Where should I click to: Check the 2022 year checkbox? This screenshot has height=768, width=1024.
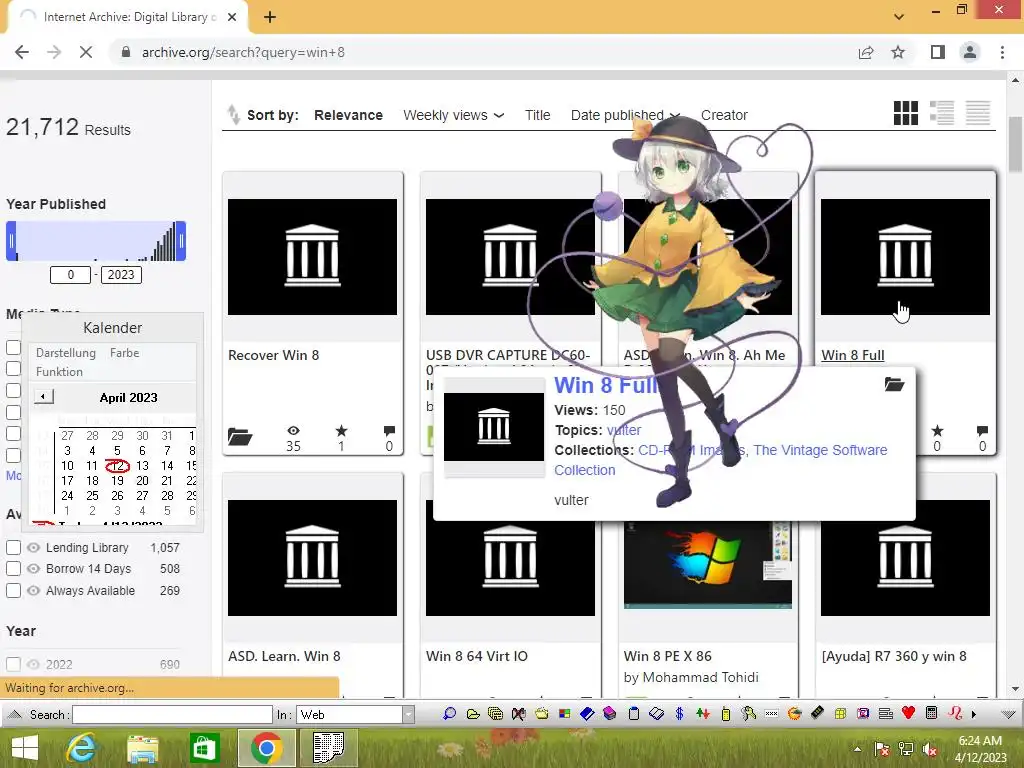pyautogui.click(x=13, y=664)
